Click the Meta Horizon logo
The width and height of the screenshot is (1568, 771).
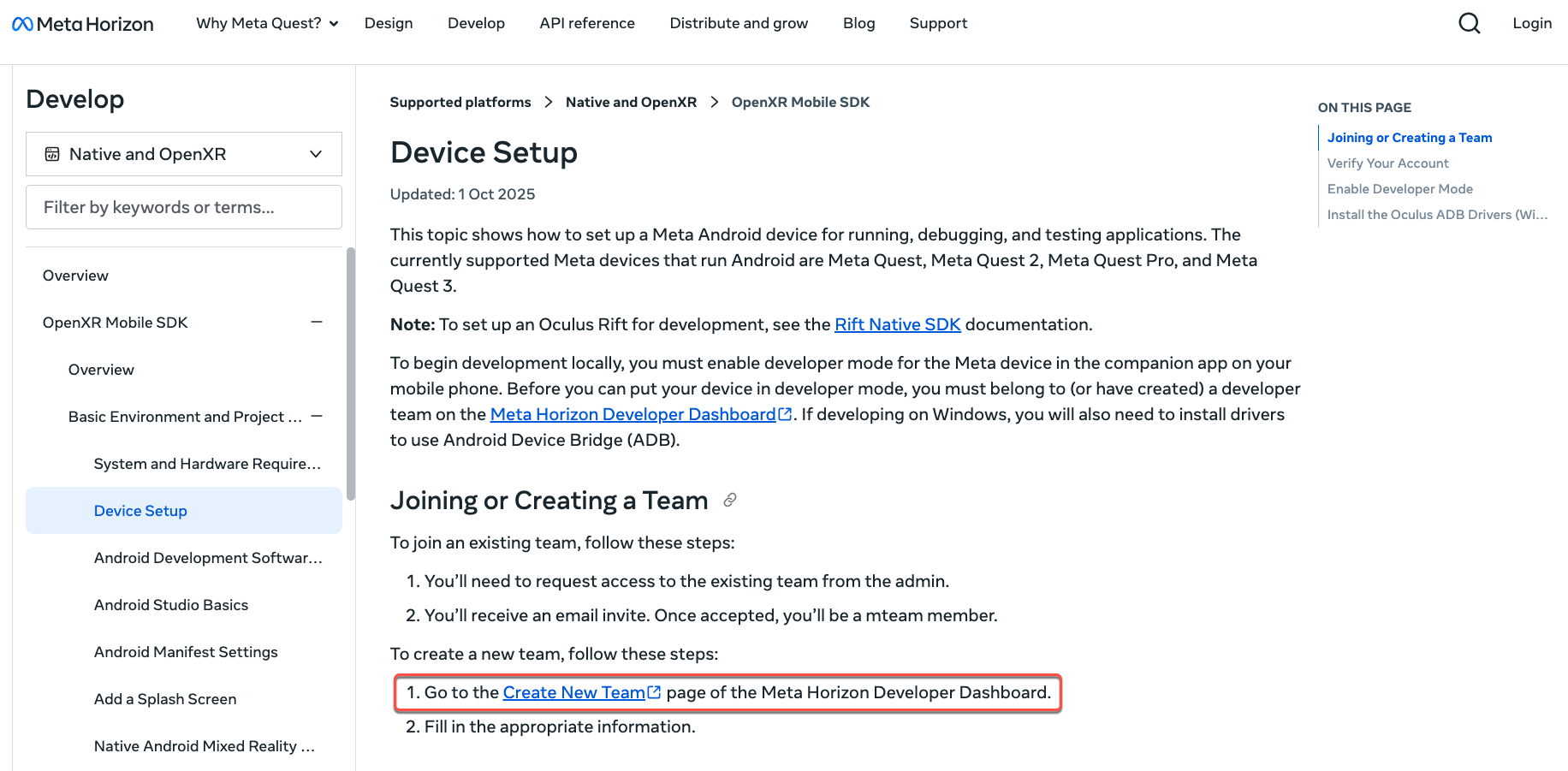click(x=82, y=23)
